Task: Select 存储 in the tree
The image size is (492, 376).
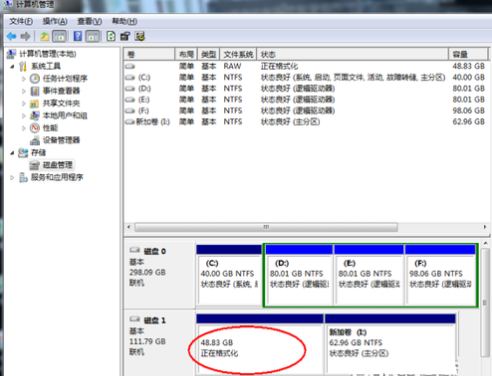Action: 38,152
